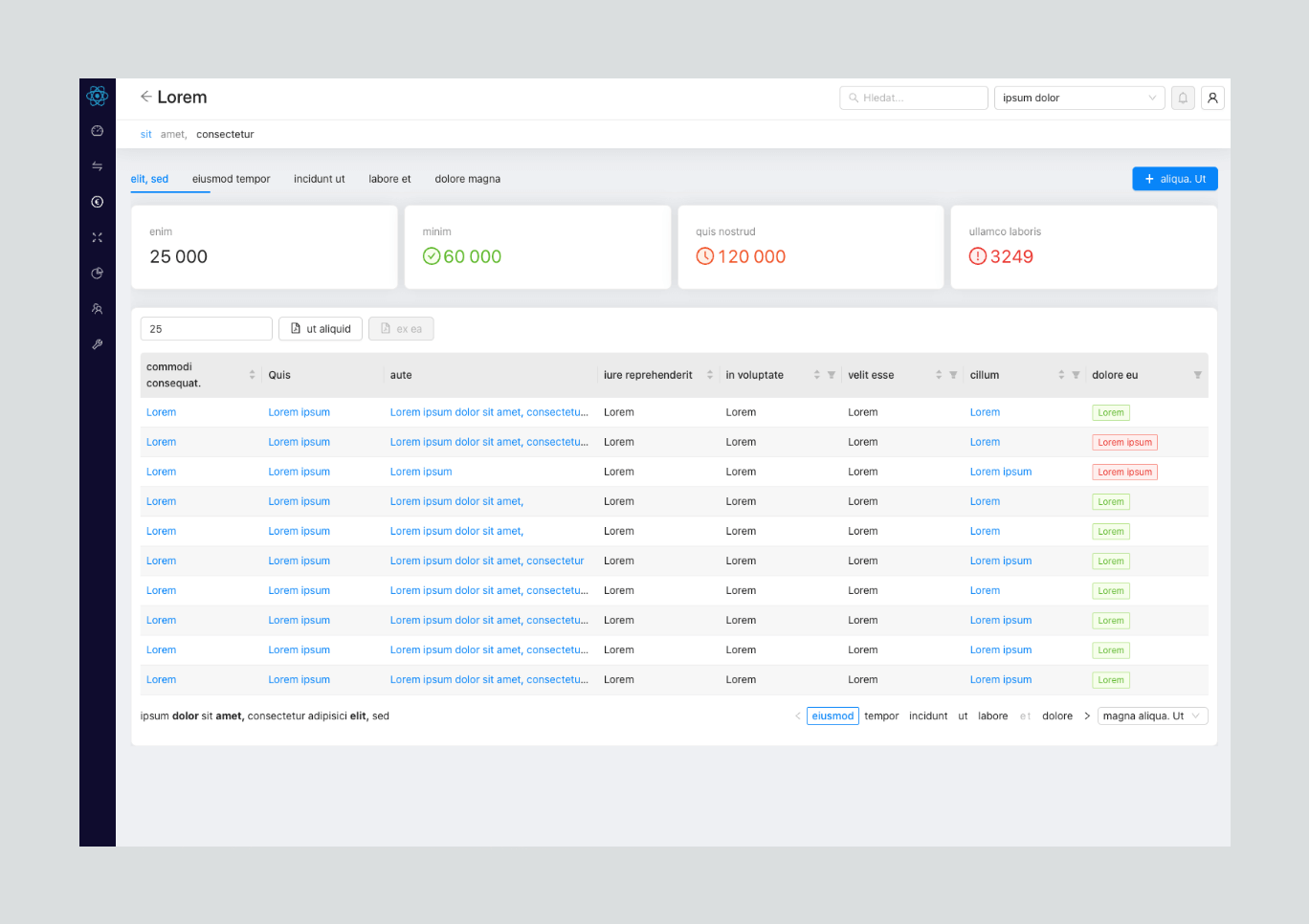This screenshot has width=1310, height=924.
Task: Click Lorem ipsum cillum link in third row
Action: (x=1001, y=472)
